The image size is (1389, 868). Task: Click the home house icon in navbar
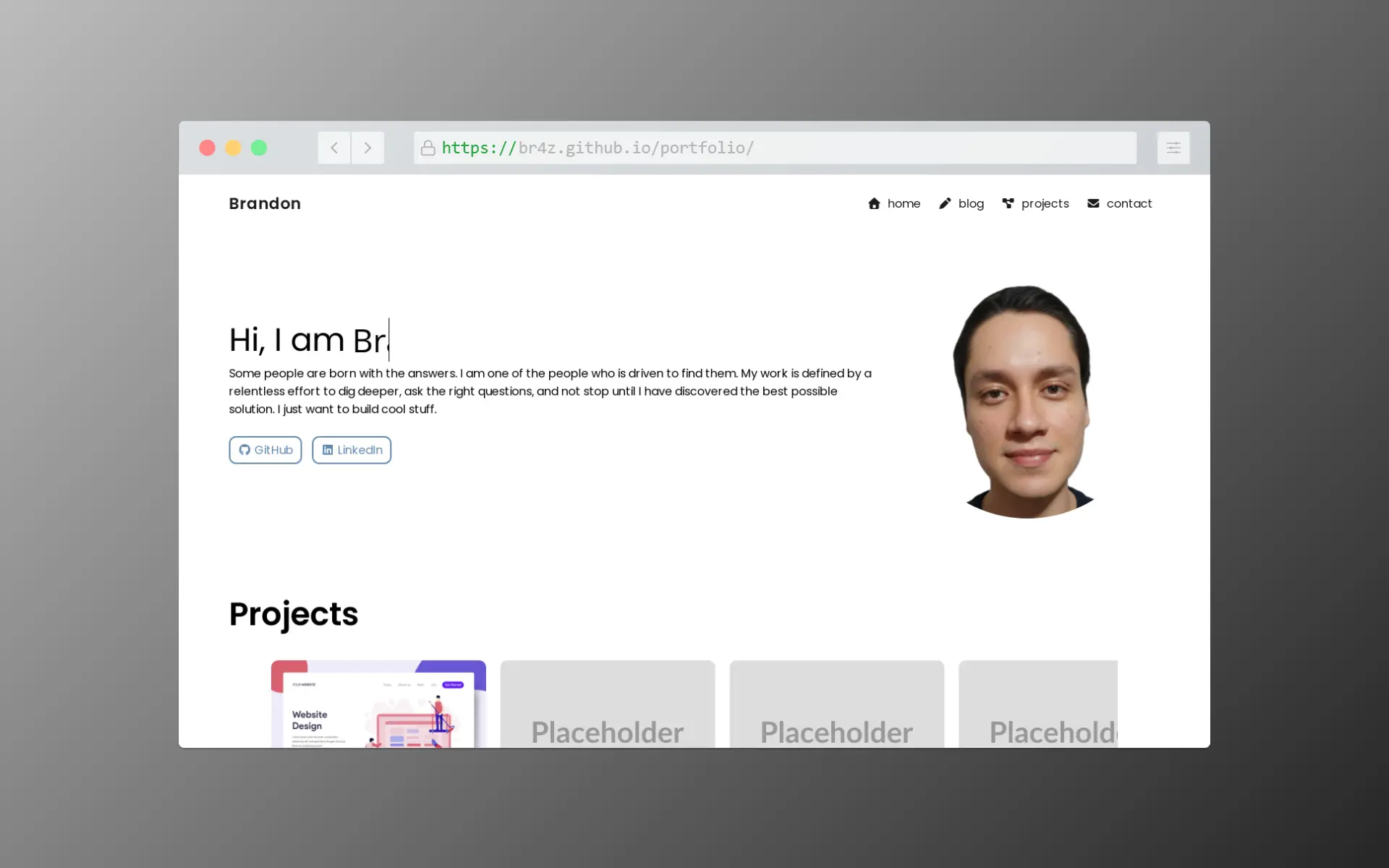coord(874,204)
